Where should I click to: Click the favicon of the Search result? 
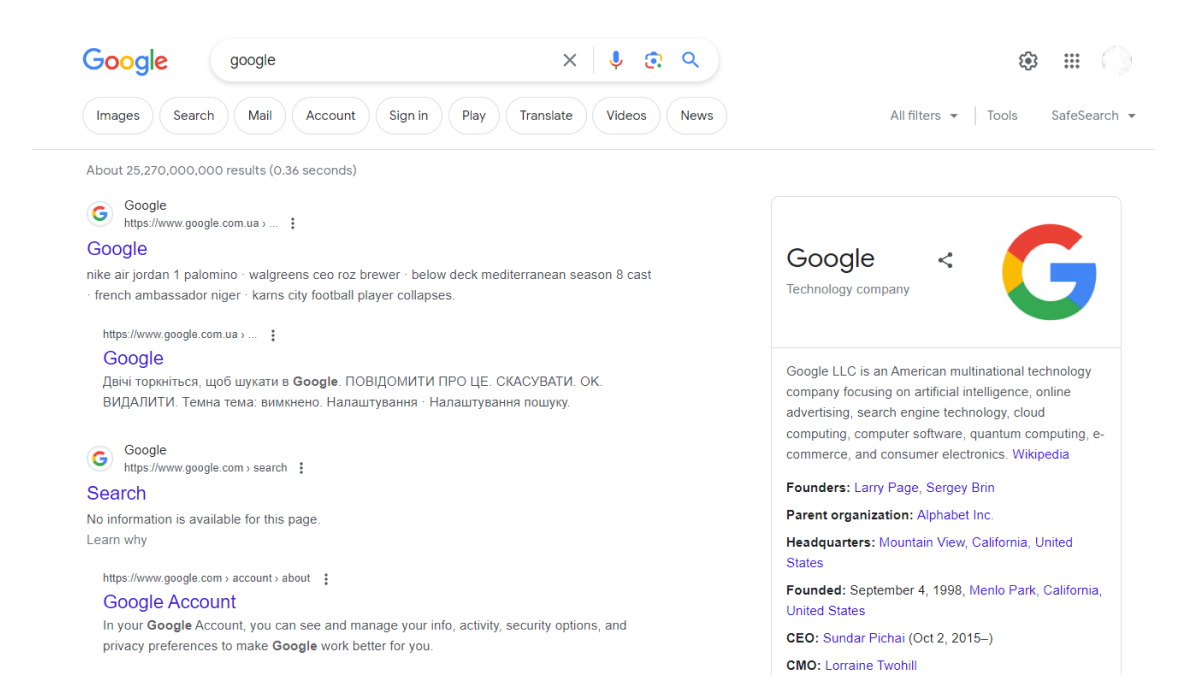coord(100,459)
